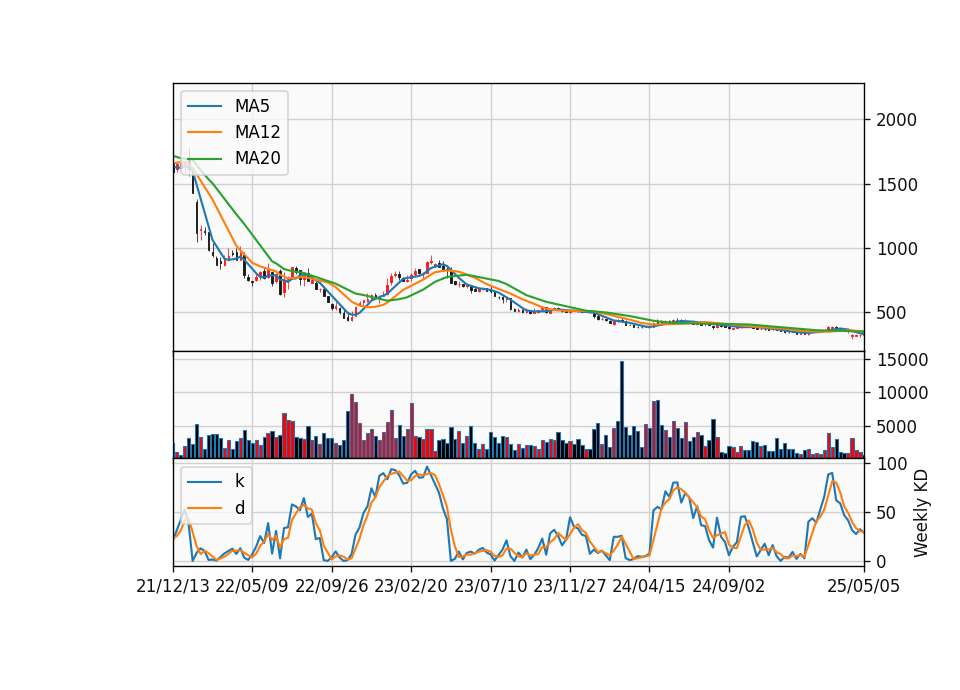Click the 21/12/13 date label

pos(173,586)
